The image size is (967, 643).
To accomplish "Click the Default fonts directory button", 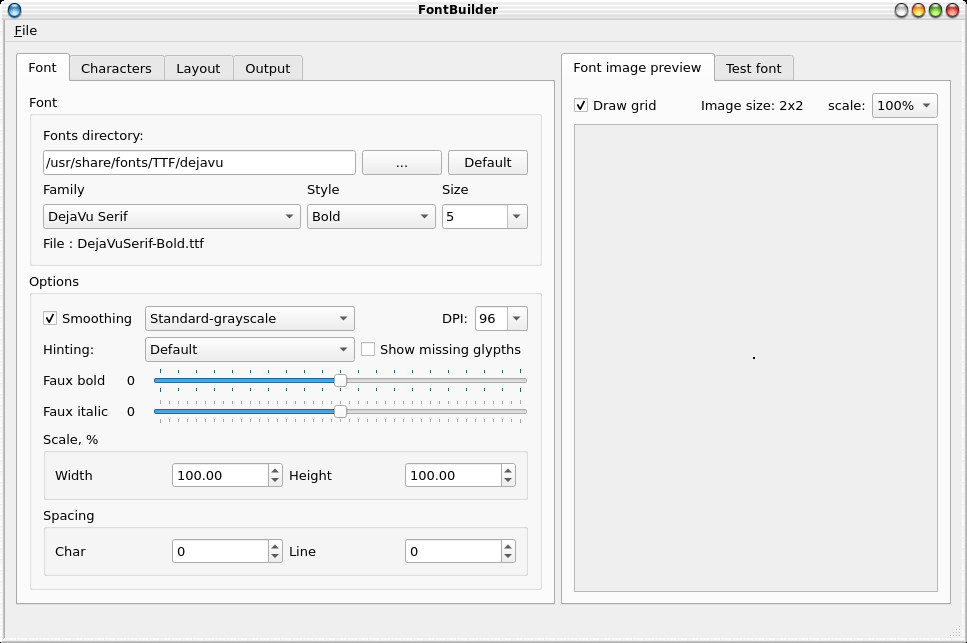I will click(x=488, y=163).
